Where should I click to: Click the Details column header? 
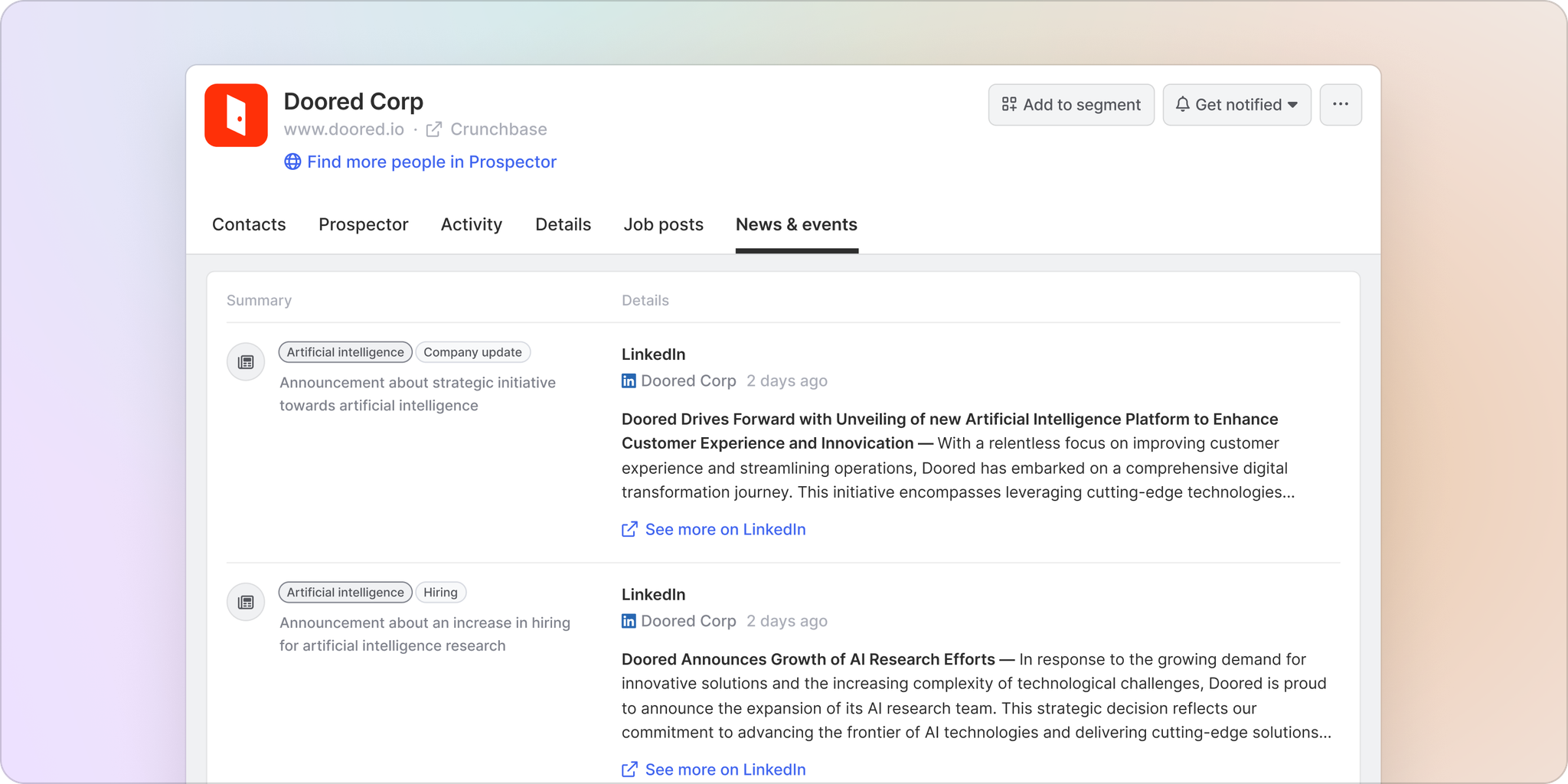point(645,300)
